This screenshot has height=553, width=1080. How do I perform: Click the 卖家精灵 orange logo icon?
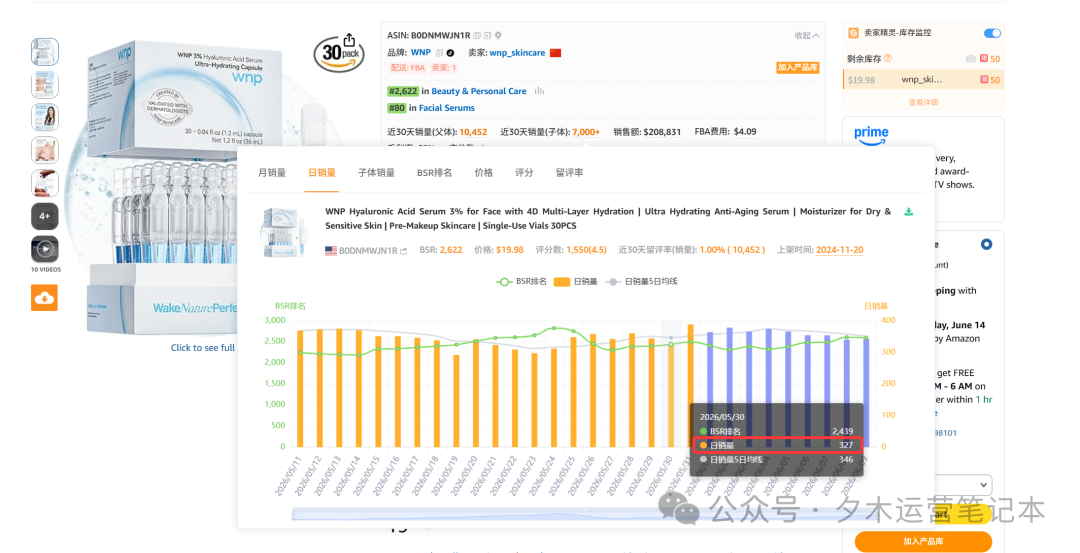(x=853, y=33)
